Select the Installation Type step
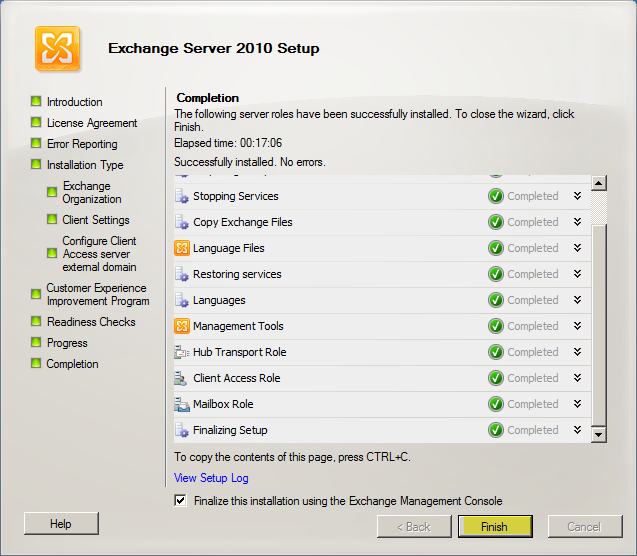This screenshot has height=556, width=637. pos(85,165)
